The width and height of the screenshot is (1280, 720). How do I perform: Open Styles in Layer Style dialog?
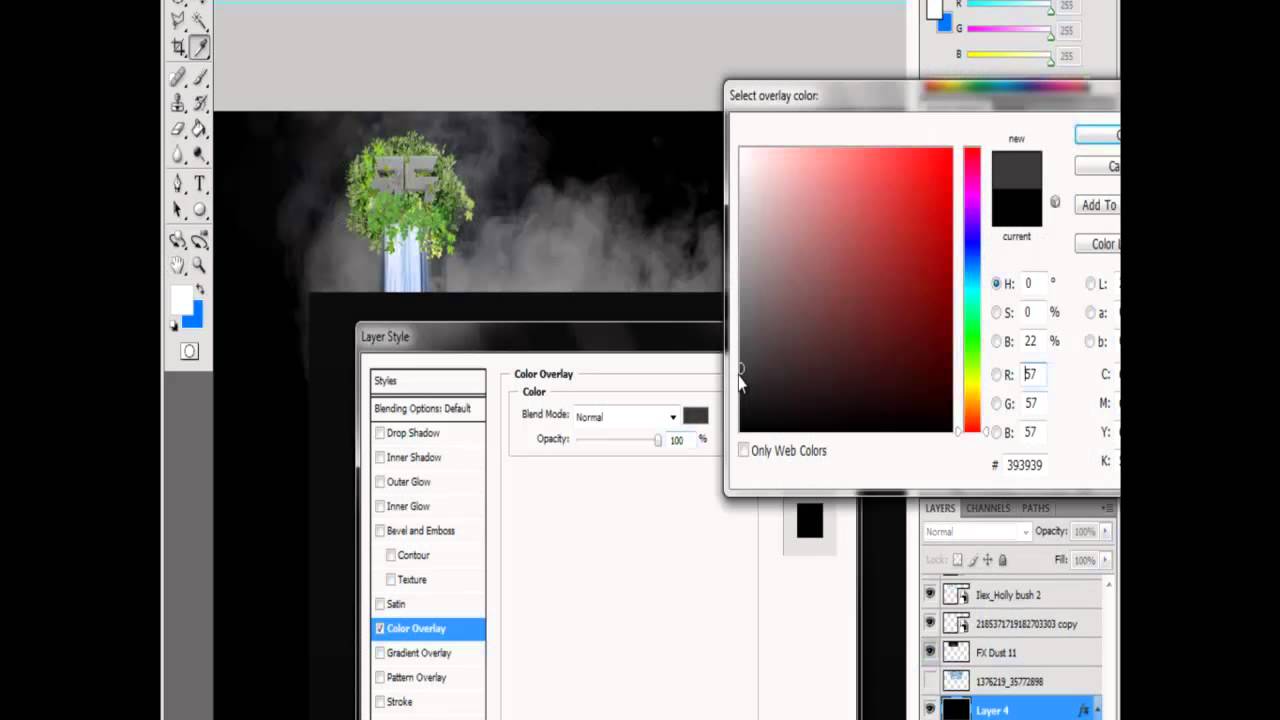click(428, 381)
